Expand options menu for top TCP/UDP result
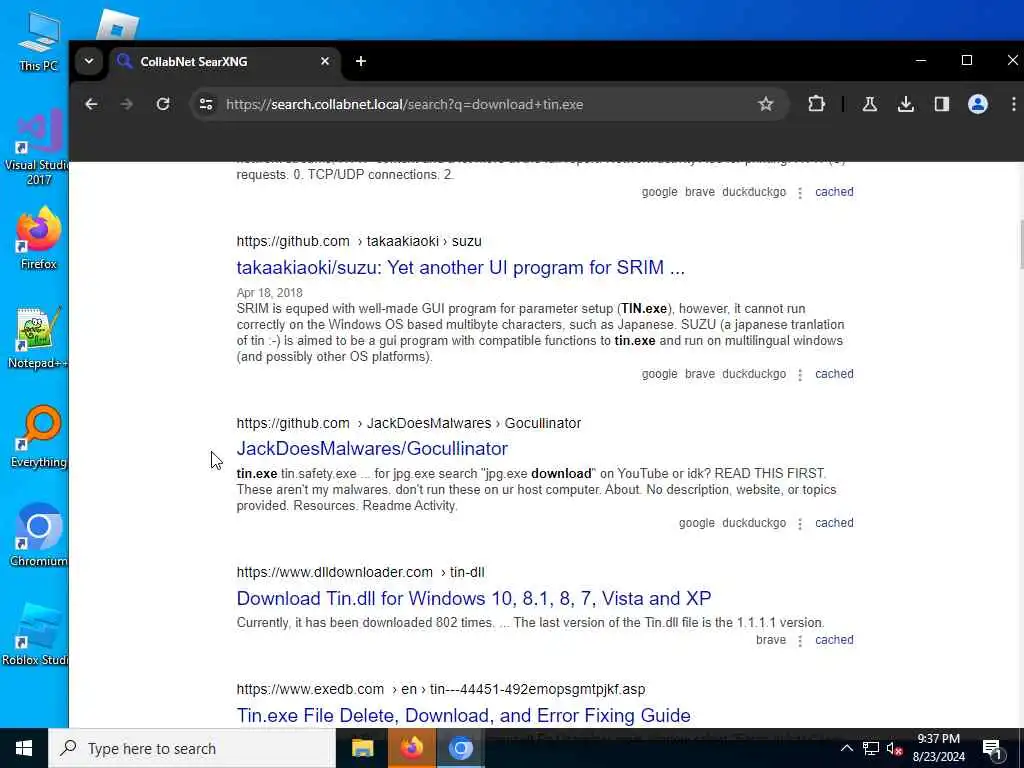 800,193
